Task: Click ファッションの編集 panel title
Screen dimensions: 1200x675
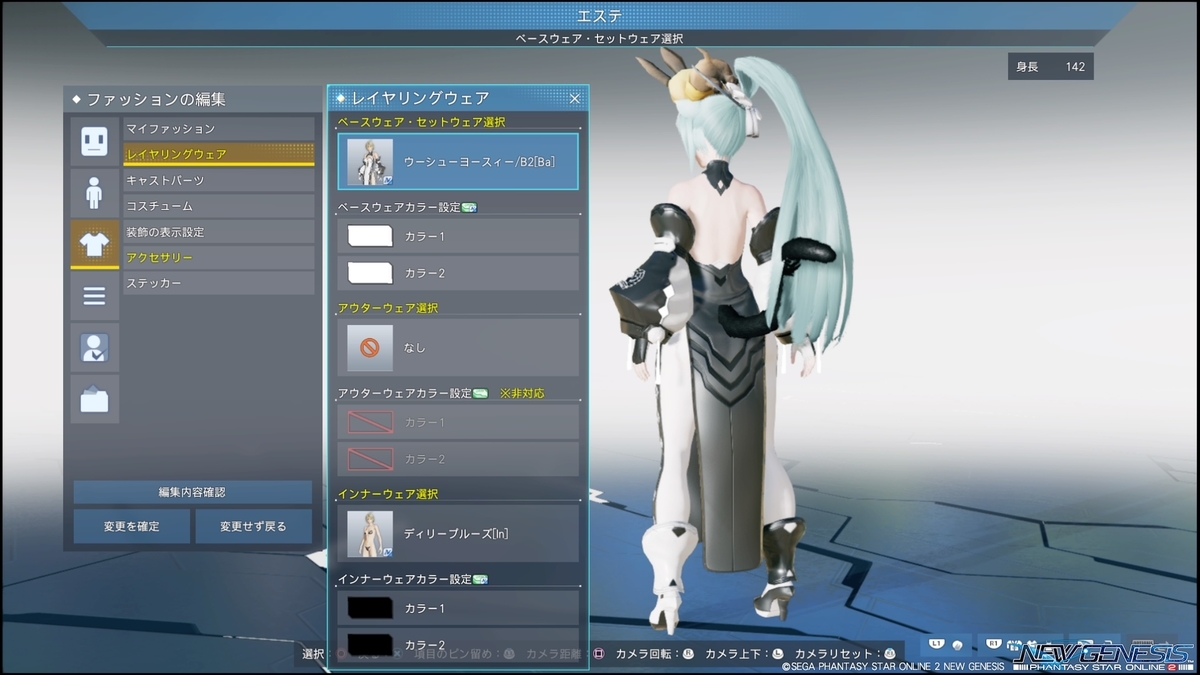Action: (156, 99)
